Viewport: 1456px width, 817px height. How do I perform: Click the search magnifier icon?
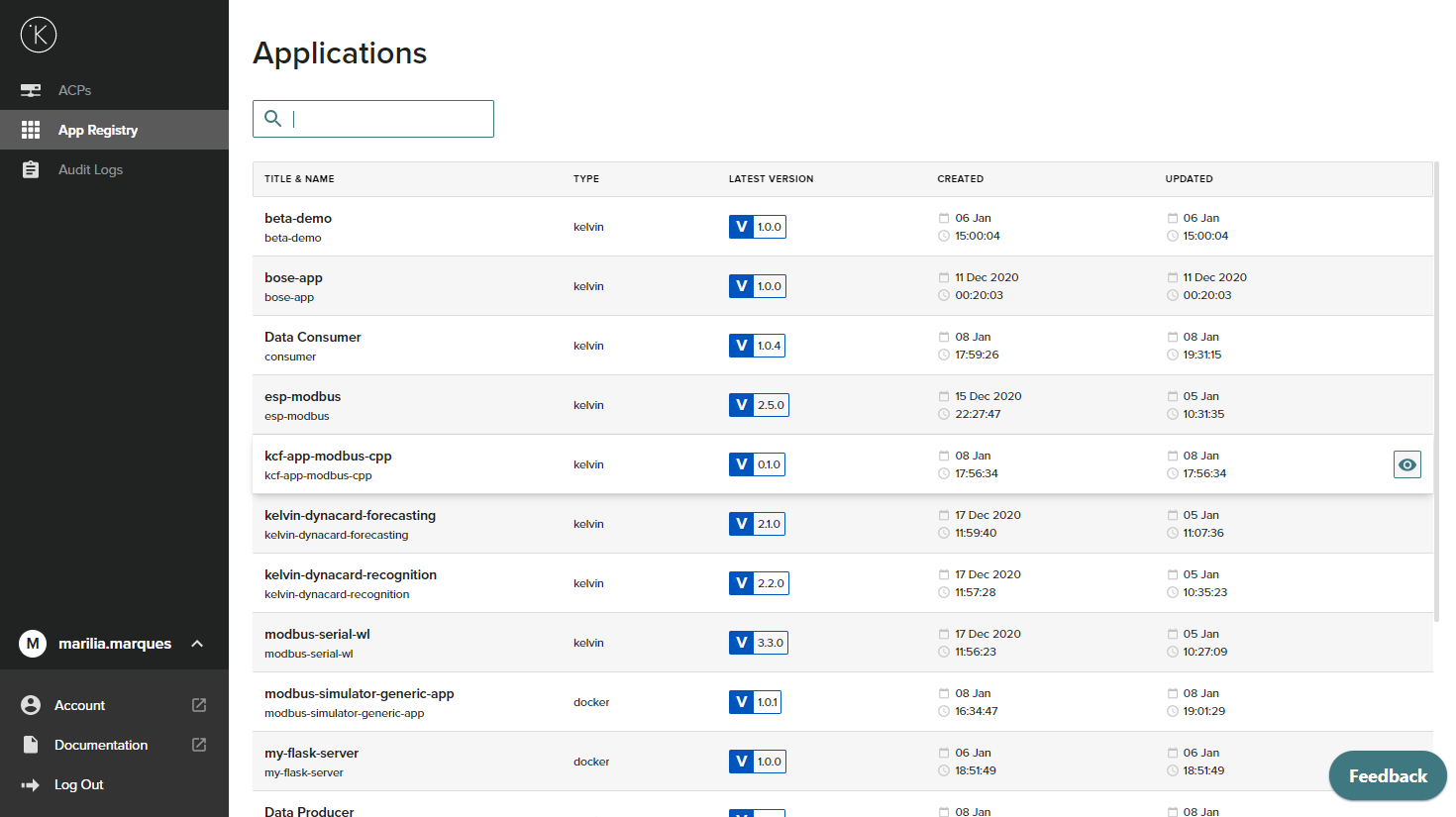tap(272, 118)
